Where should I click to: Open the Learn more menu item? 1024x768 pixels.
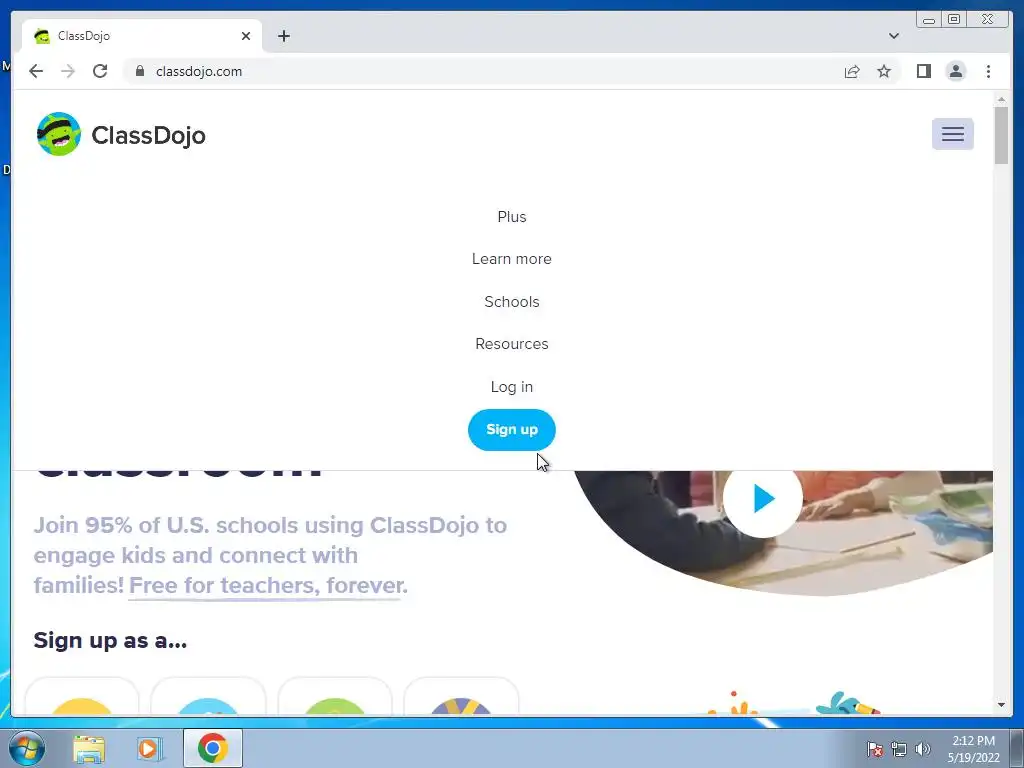(511, 259)
